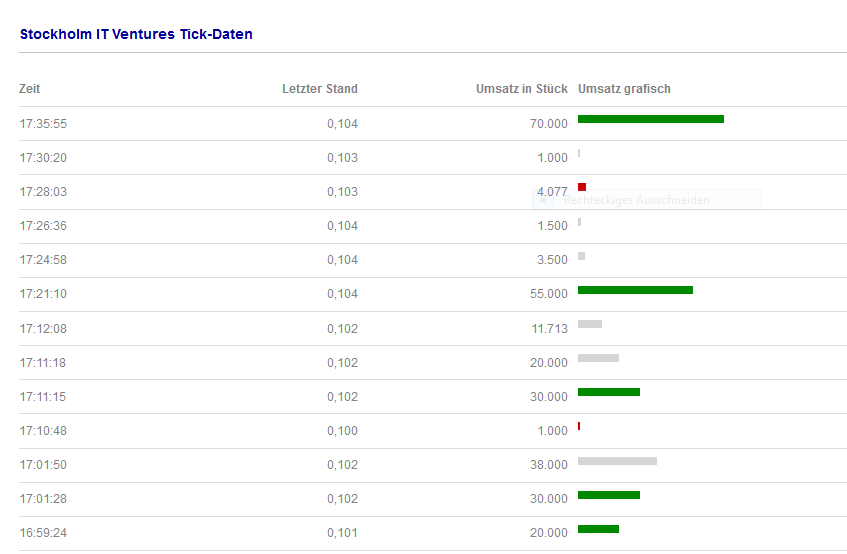Click the price 0,101 at 16:59:24
Viewport: 847px width, 554px height.
(x=342, y=532)
